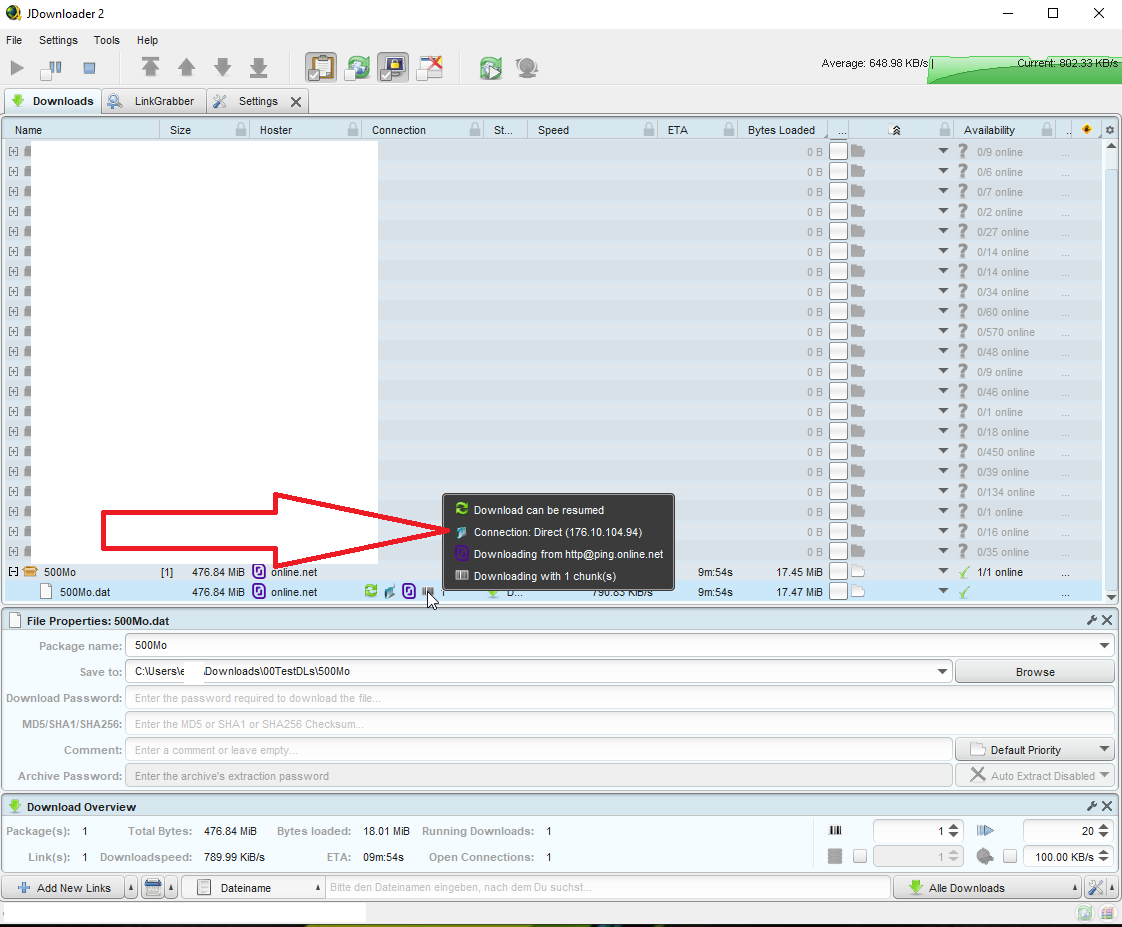This screenshot has height=927, width=1122.
Task: Switch to the LinkGrabber tab
Action: pos(155,101)
